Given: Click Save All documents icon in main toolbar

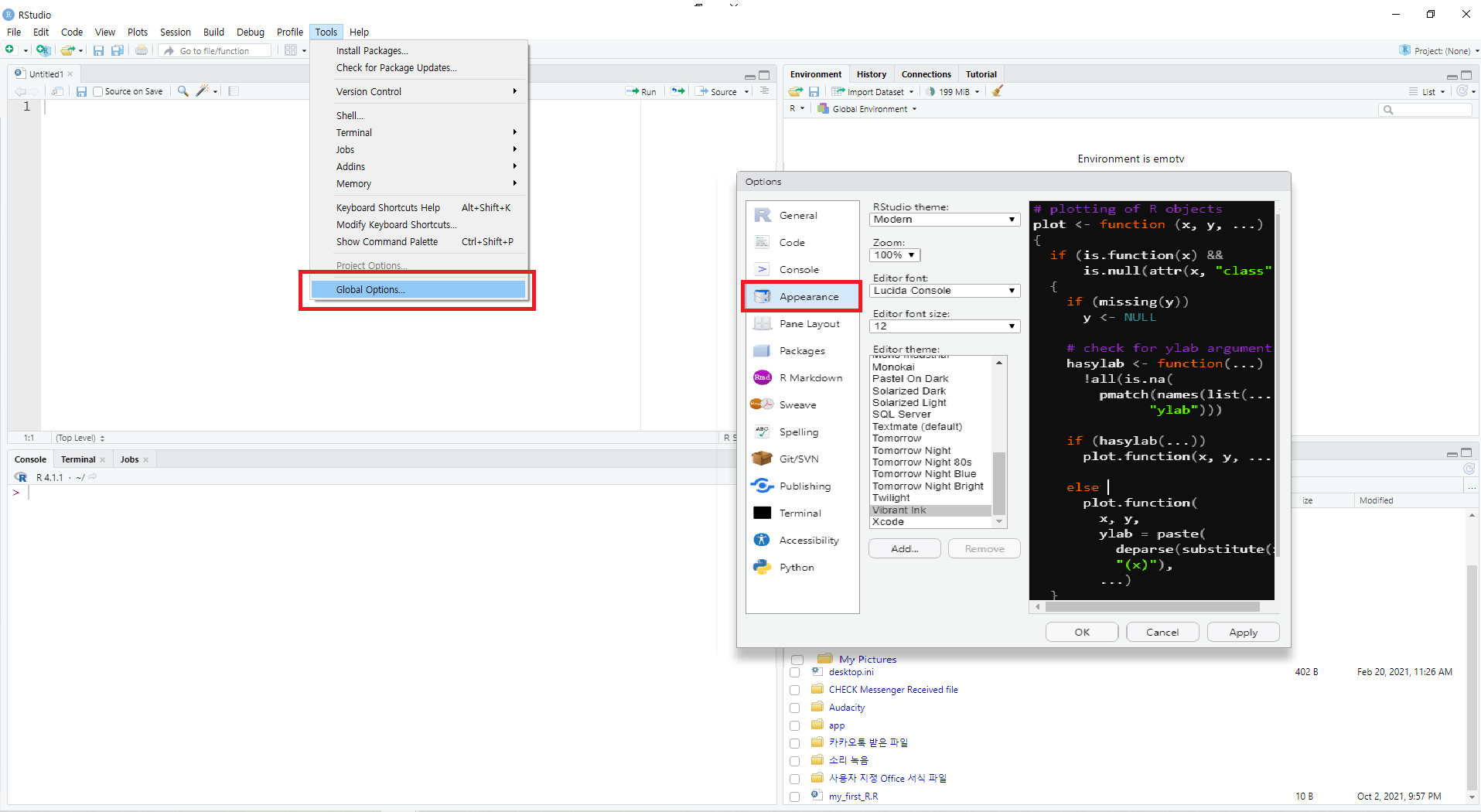Looking at the screenshot, I should tap(118, 50).
